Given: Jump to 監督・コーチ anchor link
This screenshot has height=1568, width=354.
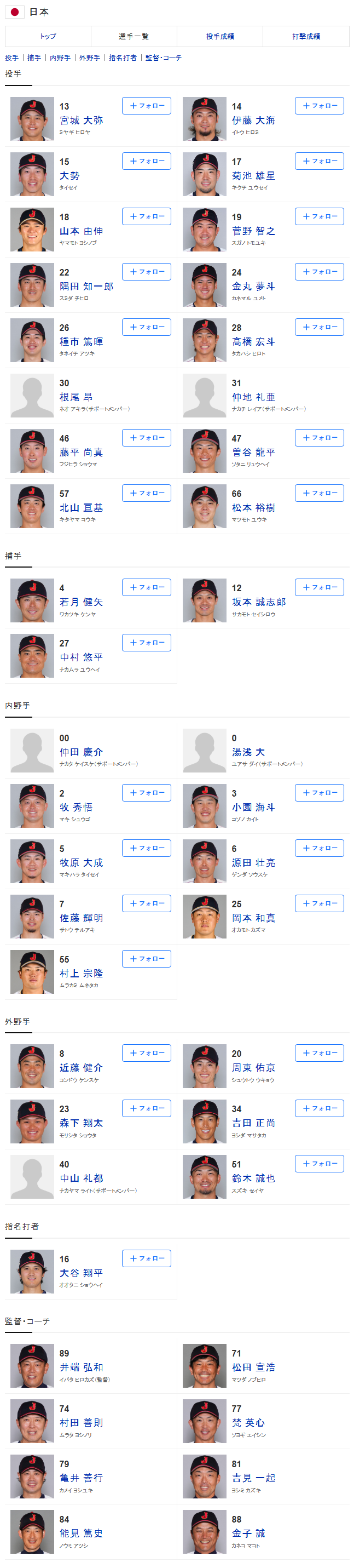Looking at the screenshot, I should [163, 58].
